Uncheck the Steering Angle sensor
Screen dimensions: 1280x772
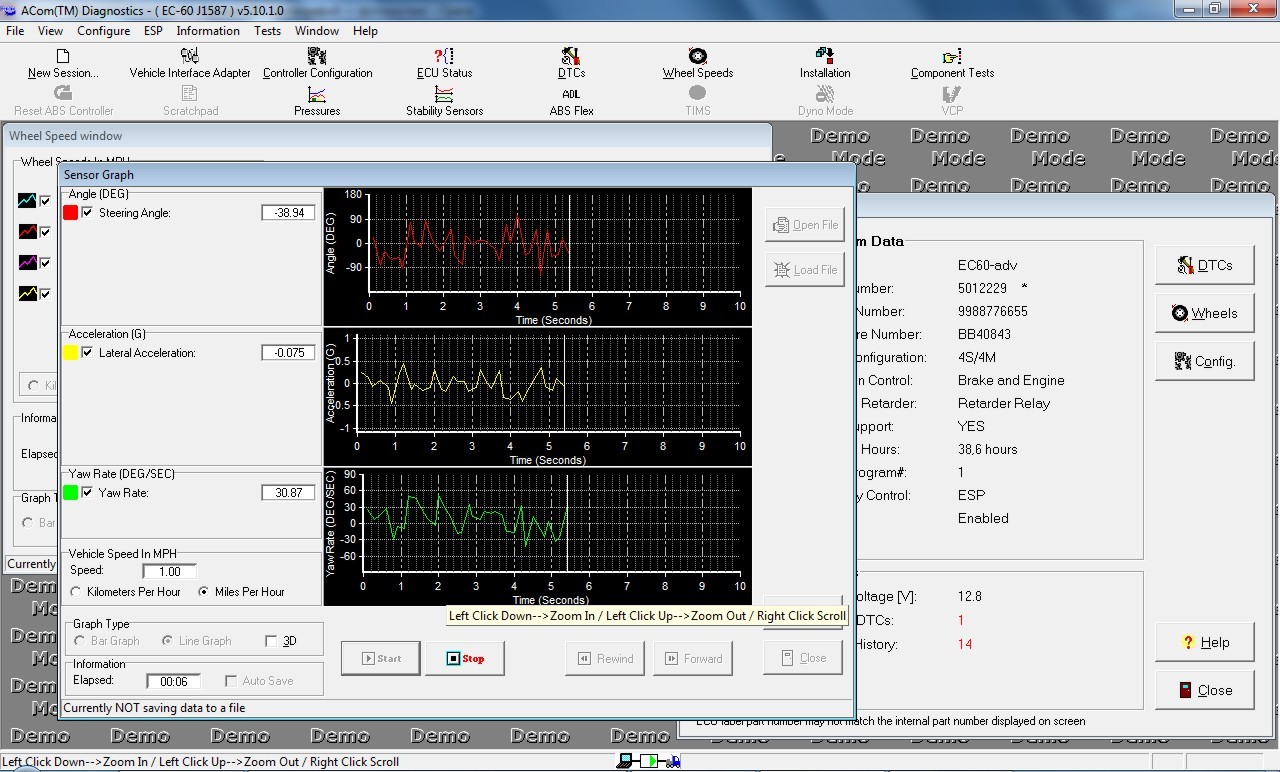pyautogui.click(x=86, y=212)
